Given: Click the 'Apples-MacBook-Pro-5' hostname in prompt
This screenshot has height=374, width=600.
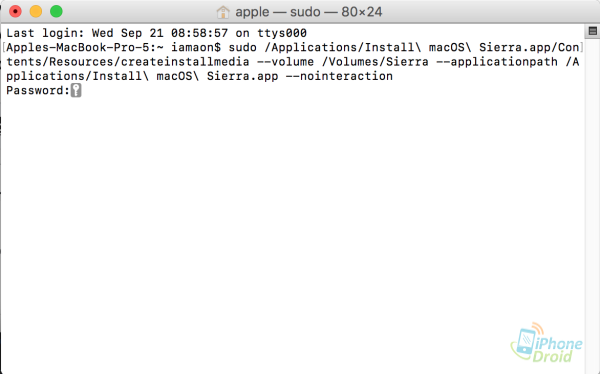Looking at the screenshot, I should pos(78,47).
